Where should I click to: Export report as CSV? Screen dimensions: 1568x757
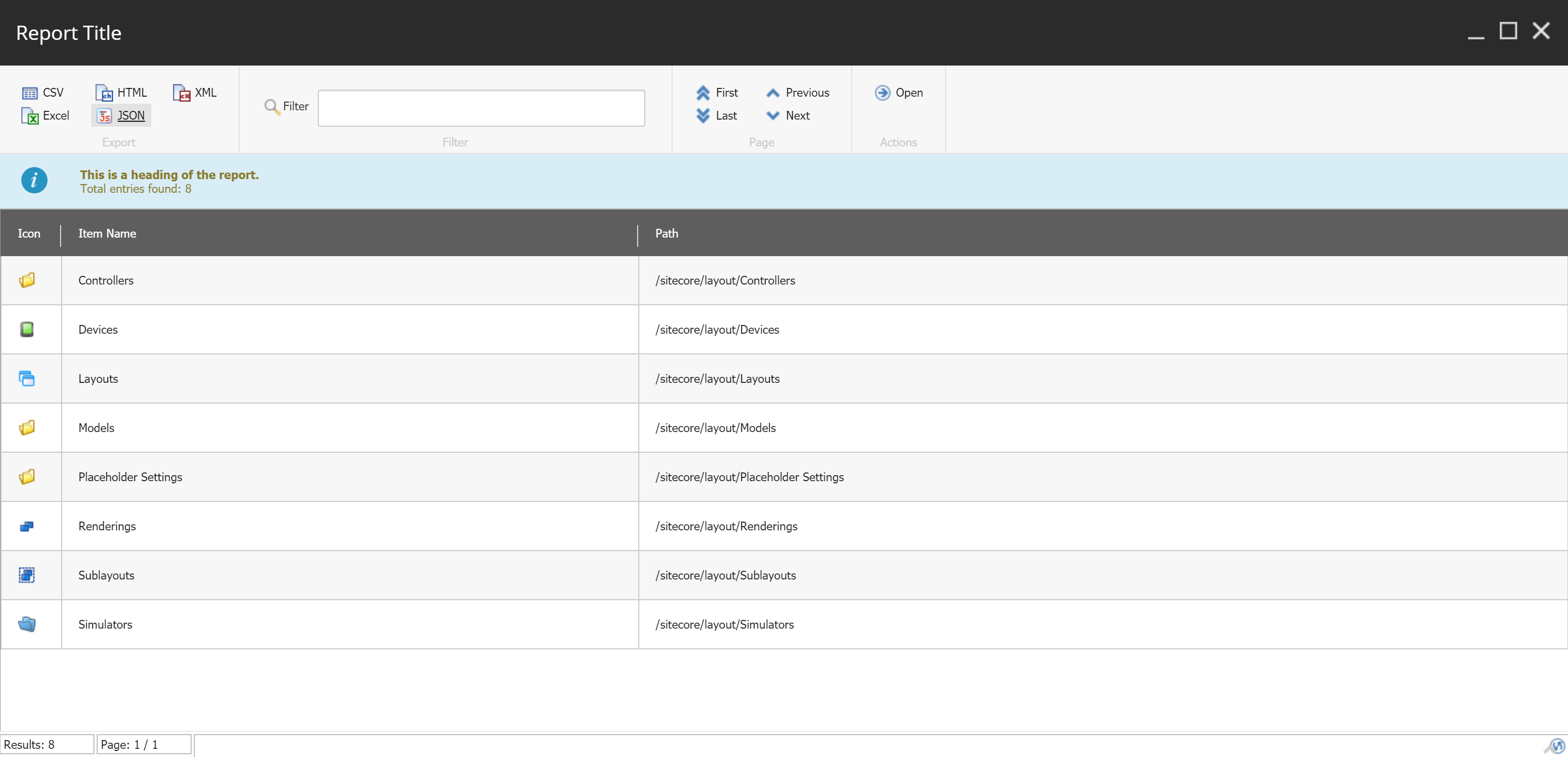(x=43, y=92)
